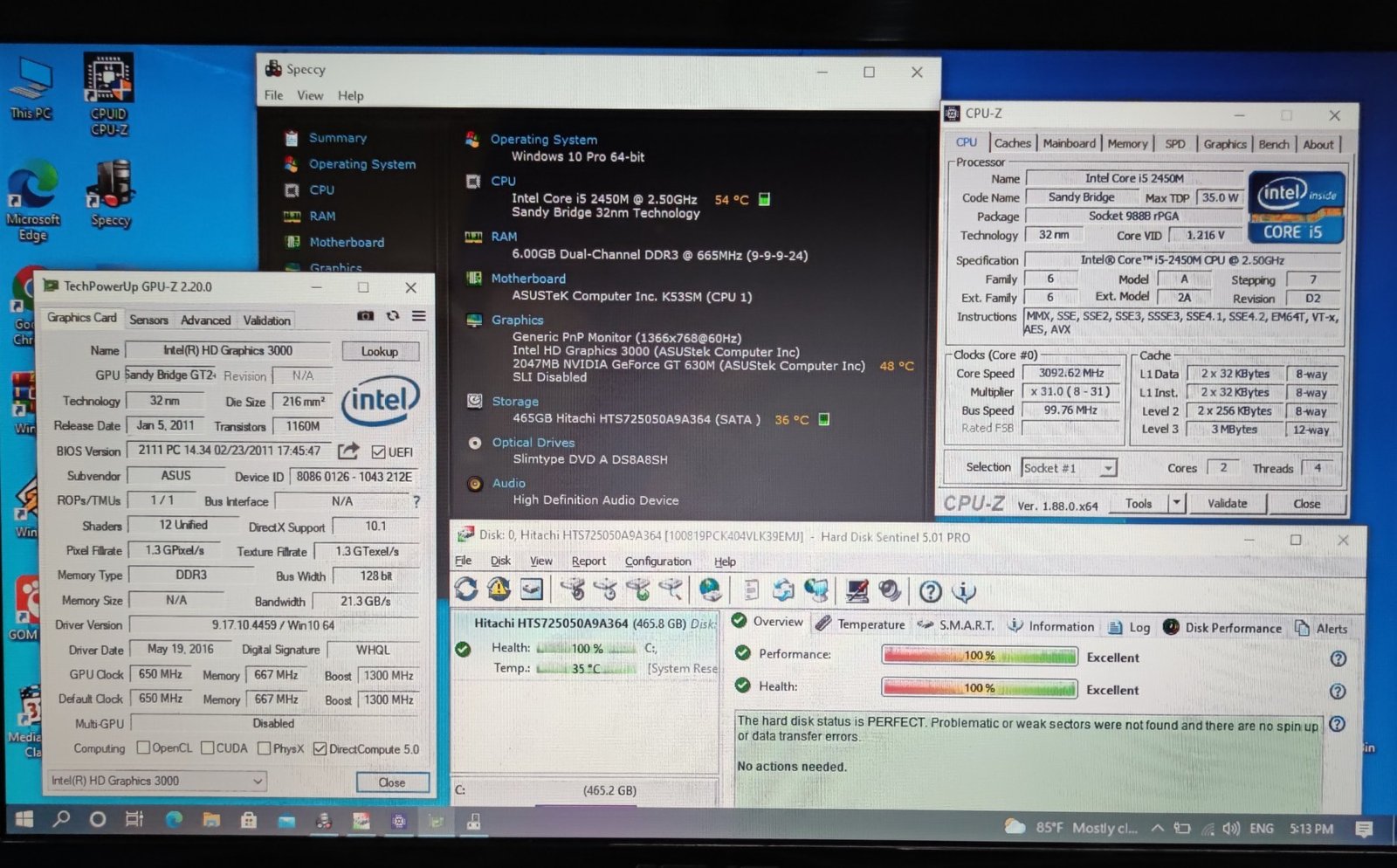Open the Report menu in Hard Disk Sentinel
1397x868 pixels.
(588, 561)
